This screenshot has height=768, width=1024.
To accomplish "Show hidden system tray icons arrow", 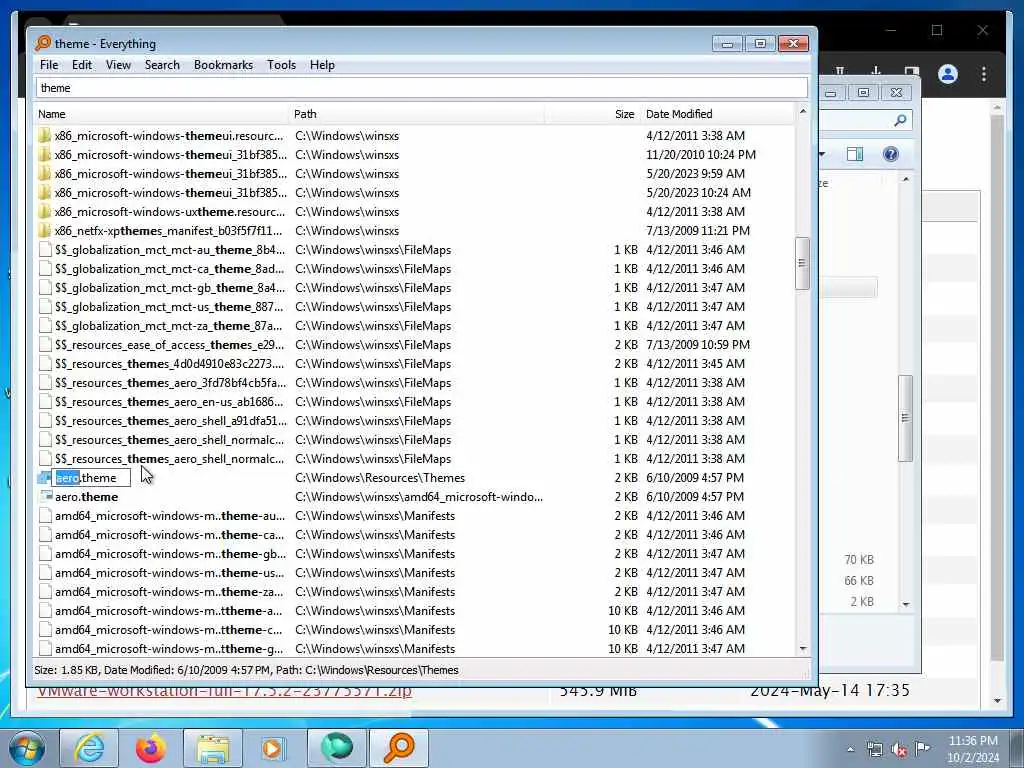I will click(x=850, y=749).
